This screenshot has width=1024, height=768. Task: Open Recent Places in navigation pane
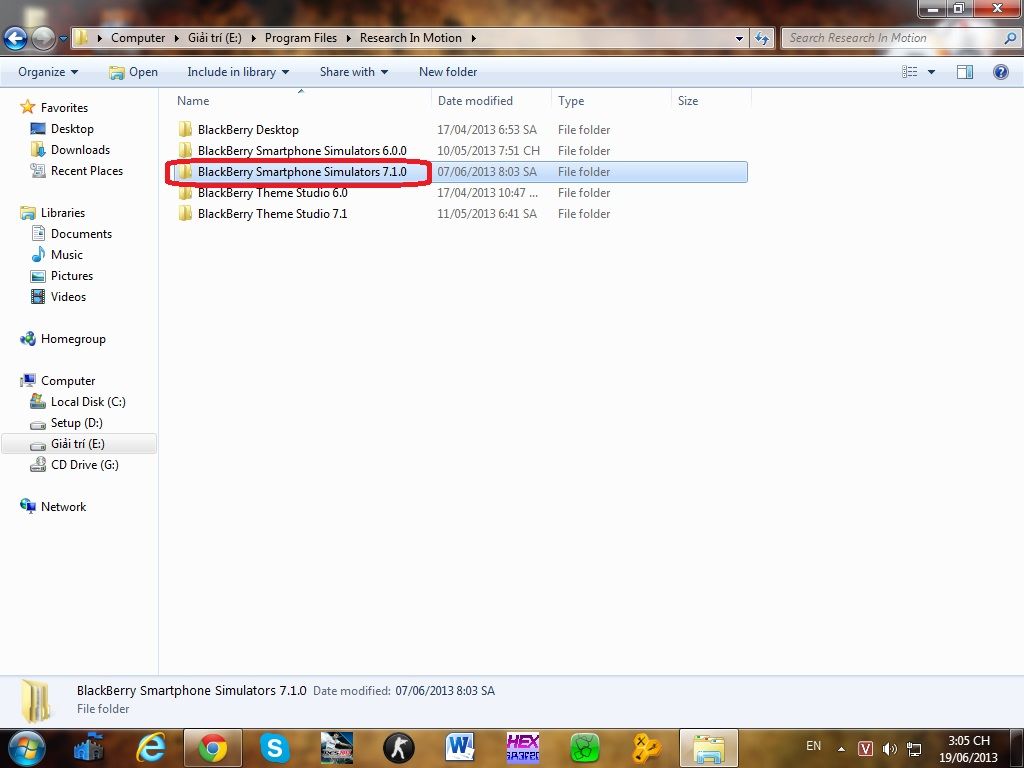pyautogui.click(x=87, y=170)
